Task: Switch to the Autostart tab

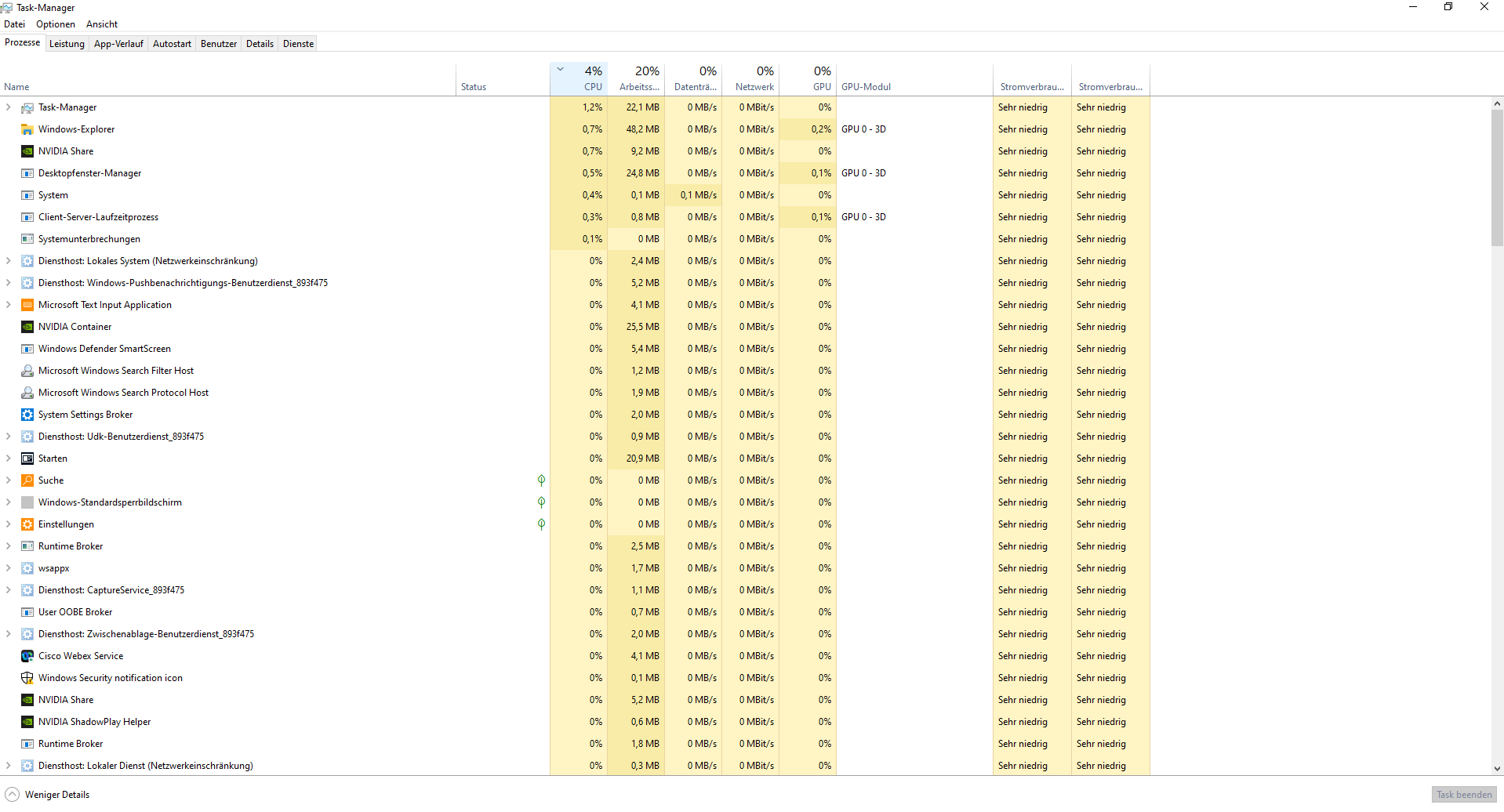Action: point(172,44)
